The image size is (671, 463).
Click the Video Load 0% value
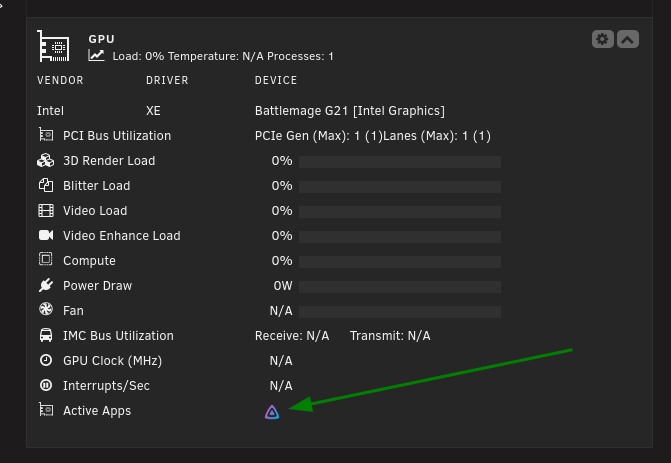tap(282, 211)
